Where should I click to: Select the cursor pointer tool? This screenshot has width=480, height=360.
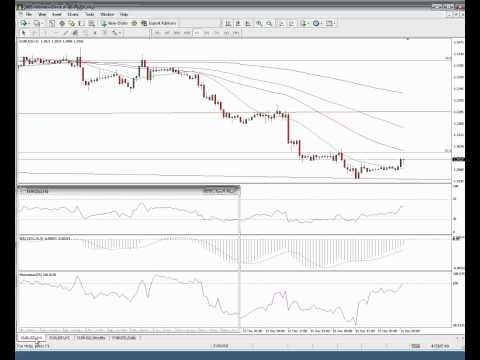[23, 33]
